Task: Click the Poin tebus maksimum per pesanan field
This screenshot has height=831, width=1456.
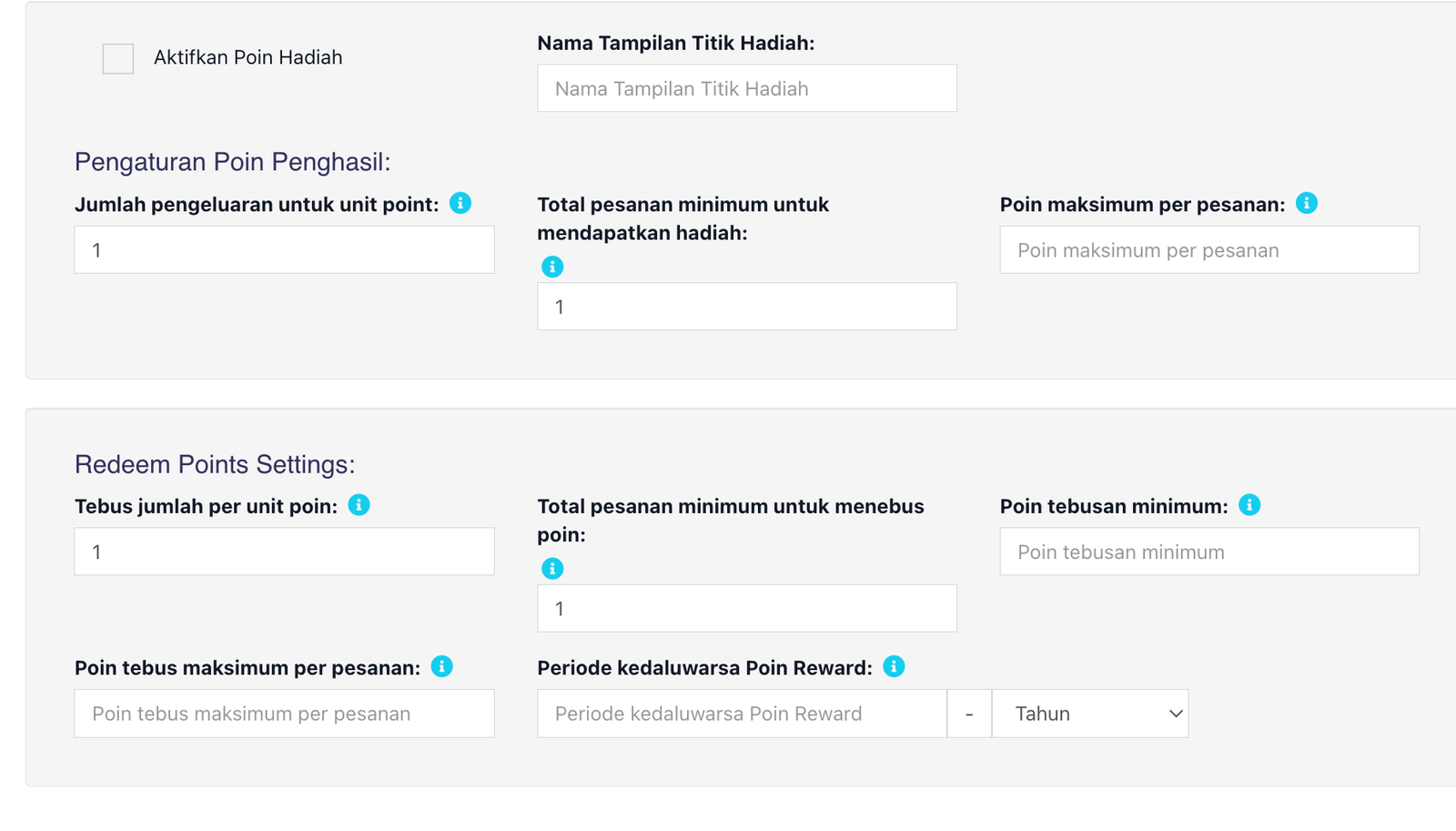Action: [x=284, y=714]
